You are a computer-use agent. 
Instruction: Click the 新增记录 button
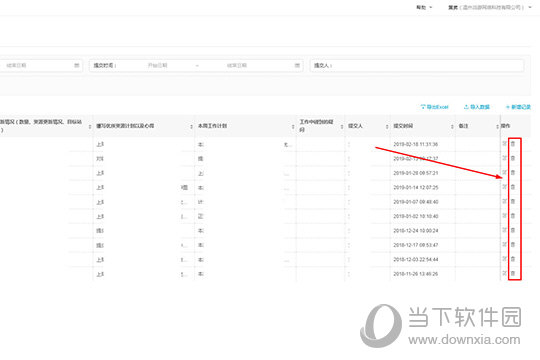point(518,107)
